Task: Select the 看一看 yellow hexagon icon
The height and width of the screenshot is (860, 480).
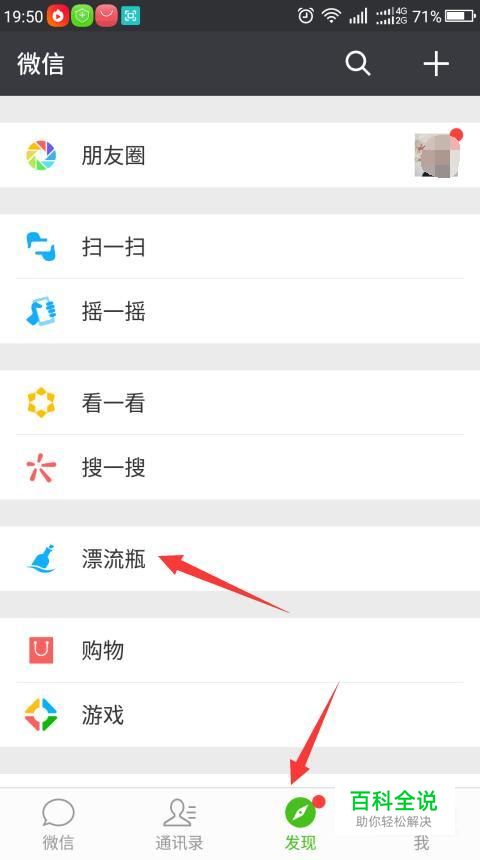Action: (x=41, y=403)
